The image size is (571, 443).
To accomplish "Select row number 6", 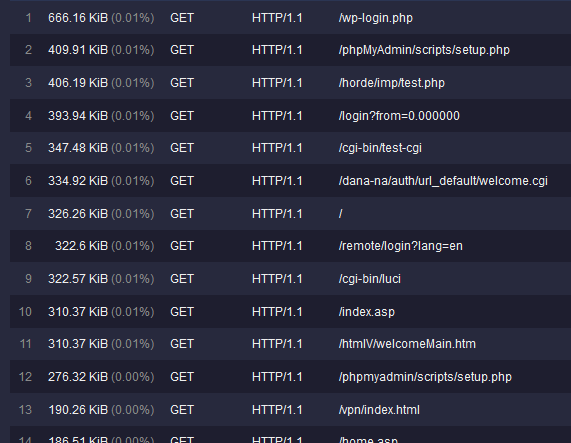I will point(28,181).
